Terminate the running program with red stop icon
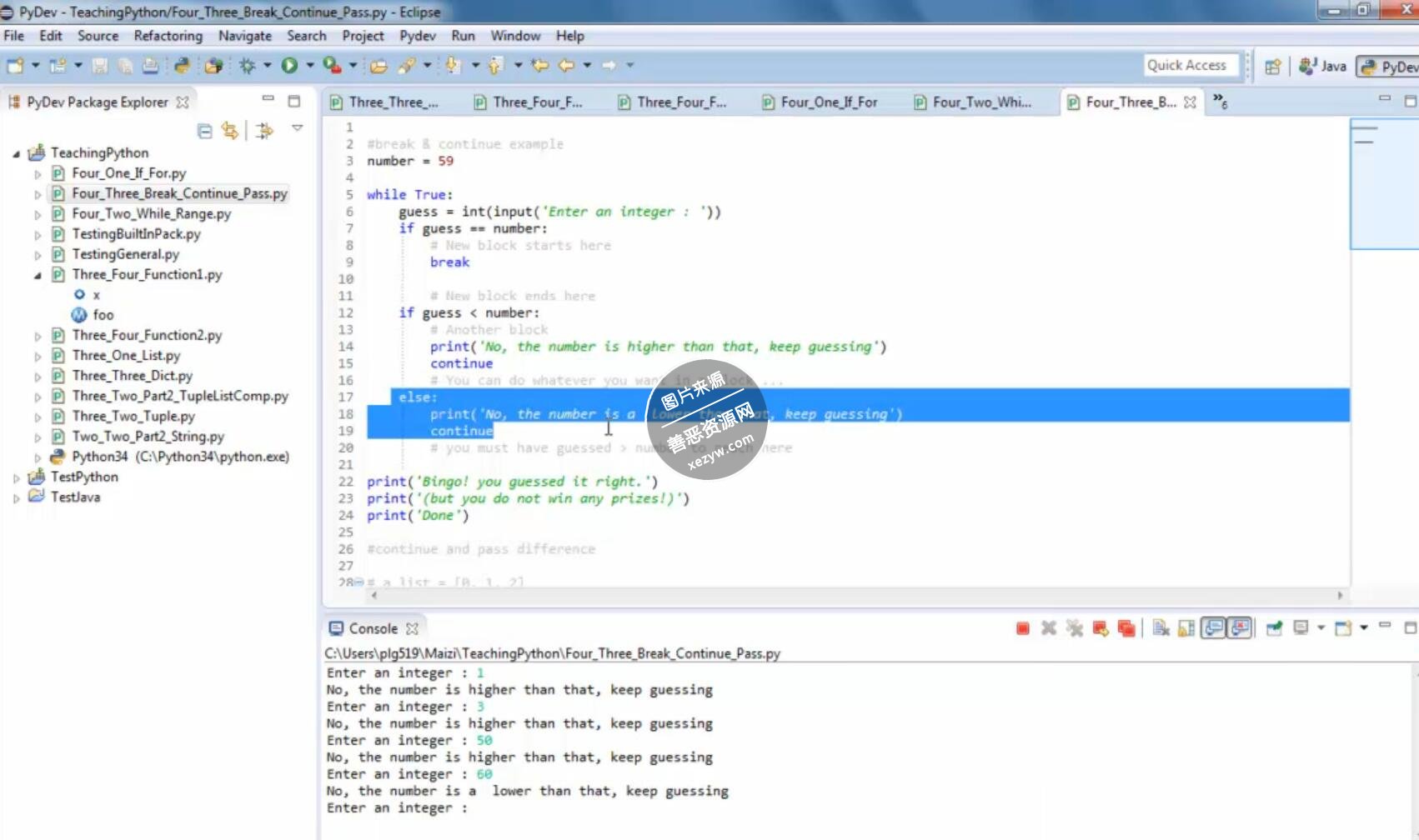 coord(1022,628)
